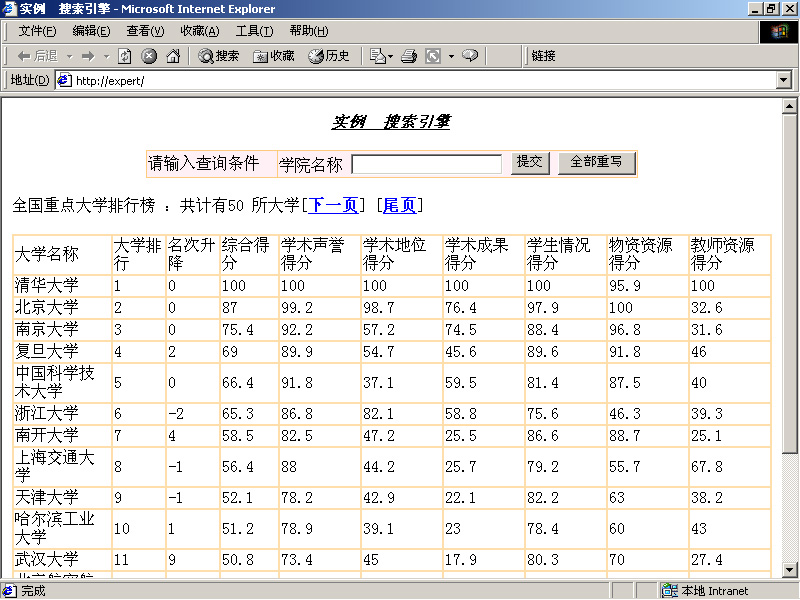Click the 75.4 score in 南京大学 row
The height and width of the screenshot is (600, 800).
coord(238,330)
